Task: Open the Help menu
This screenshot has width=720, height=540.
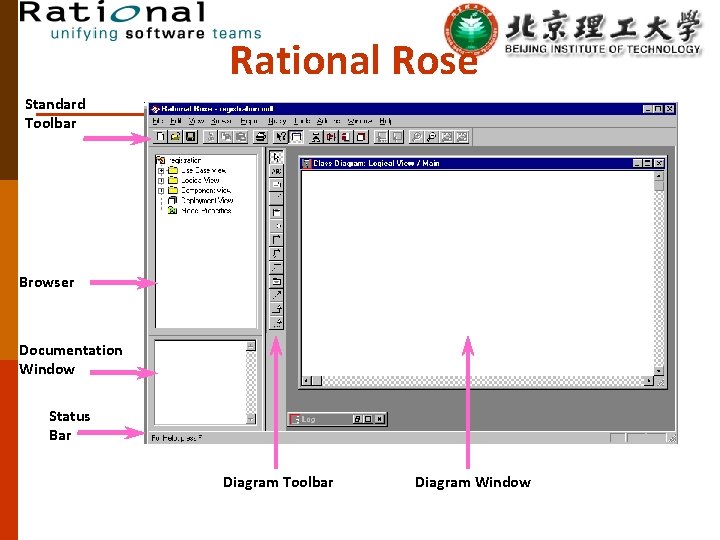Action: pyautogui.click(x=385, y=121)
